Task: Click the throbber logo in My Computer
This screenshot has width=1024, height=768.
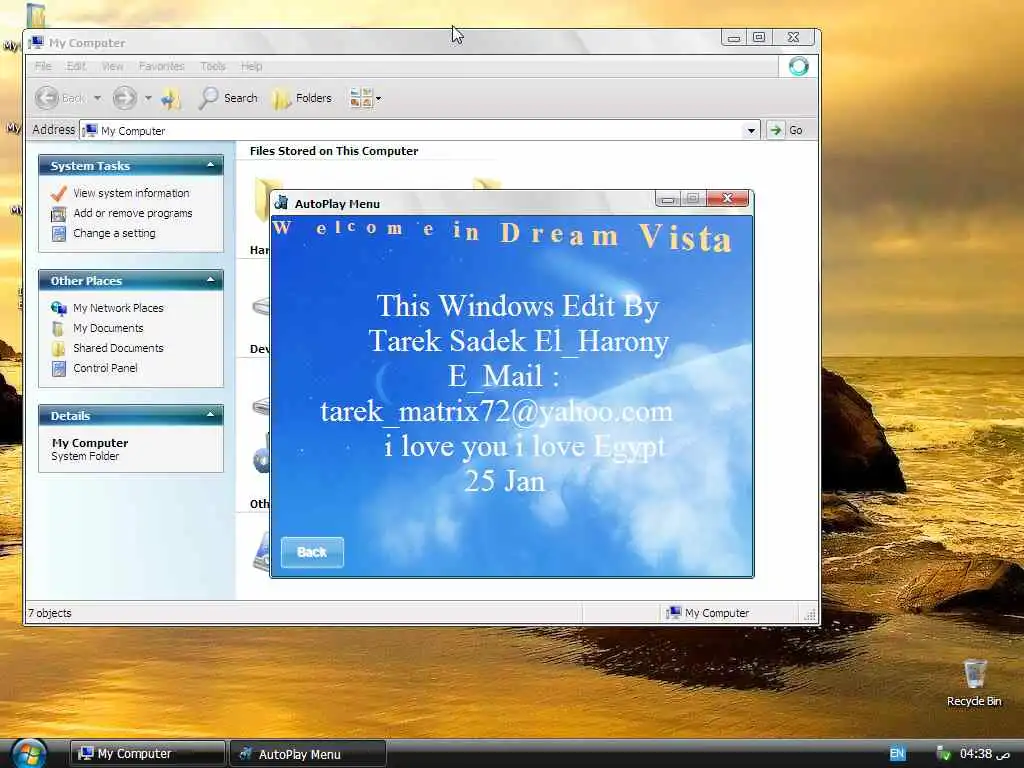Action: pos(798,66)
